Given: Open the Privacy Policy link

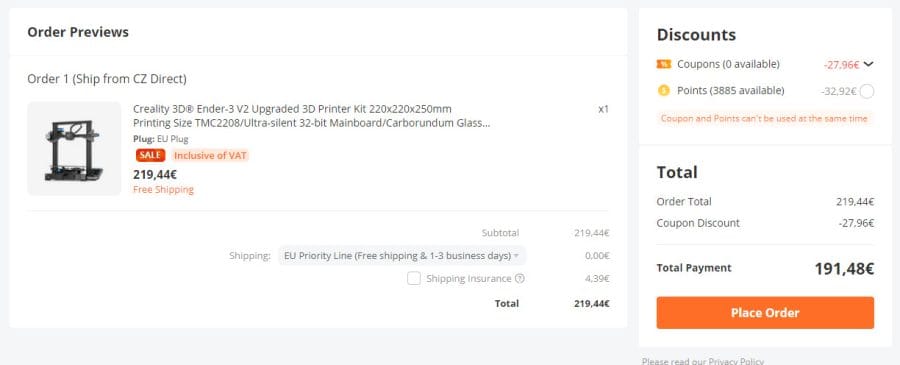Looking at the screenshot, I should click(736, 361).
